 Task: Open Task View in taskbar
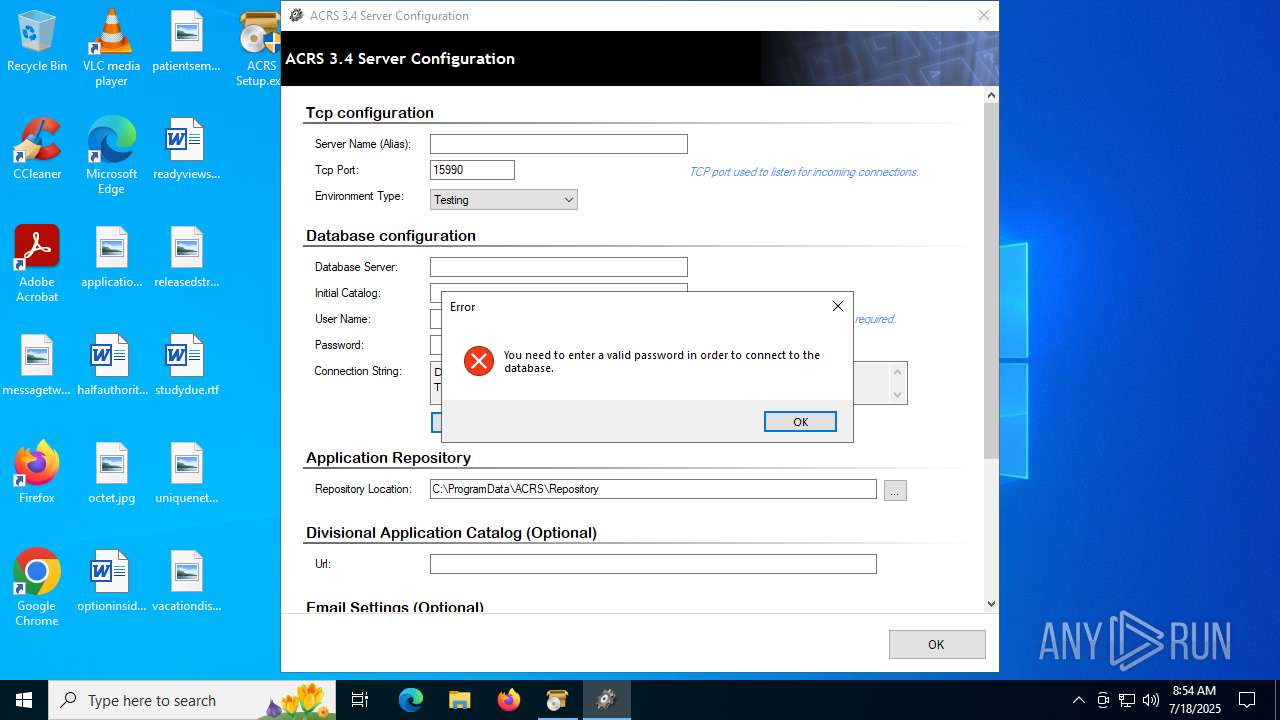point(360,700)
